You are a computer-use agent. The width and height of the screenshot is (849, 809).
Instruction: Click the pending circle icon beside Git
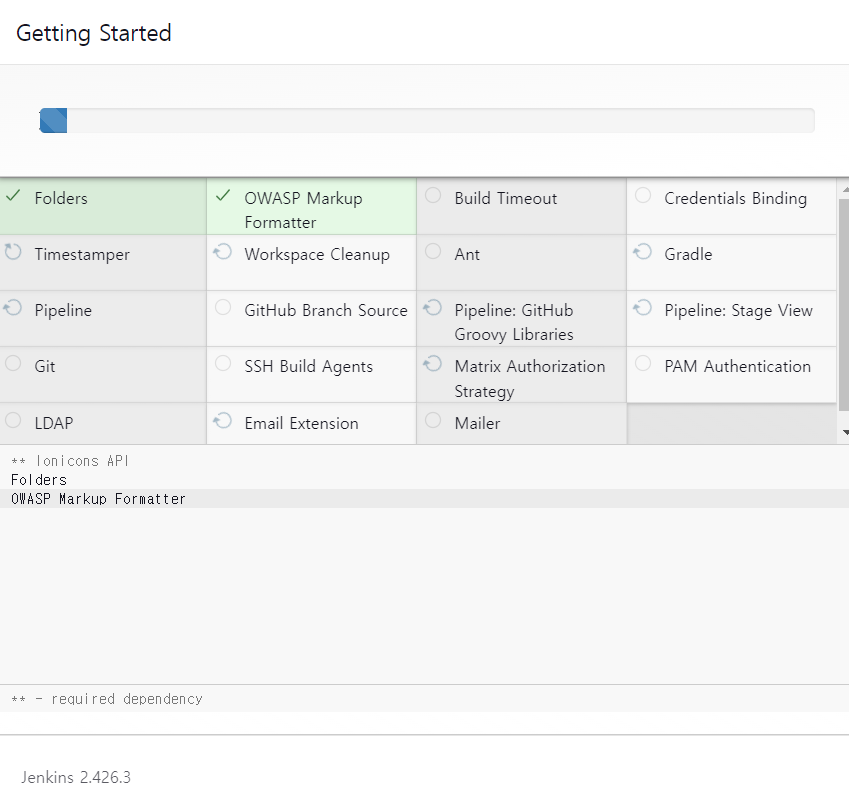tap(13, 363)
